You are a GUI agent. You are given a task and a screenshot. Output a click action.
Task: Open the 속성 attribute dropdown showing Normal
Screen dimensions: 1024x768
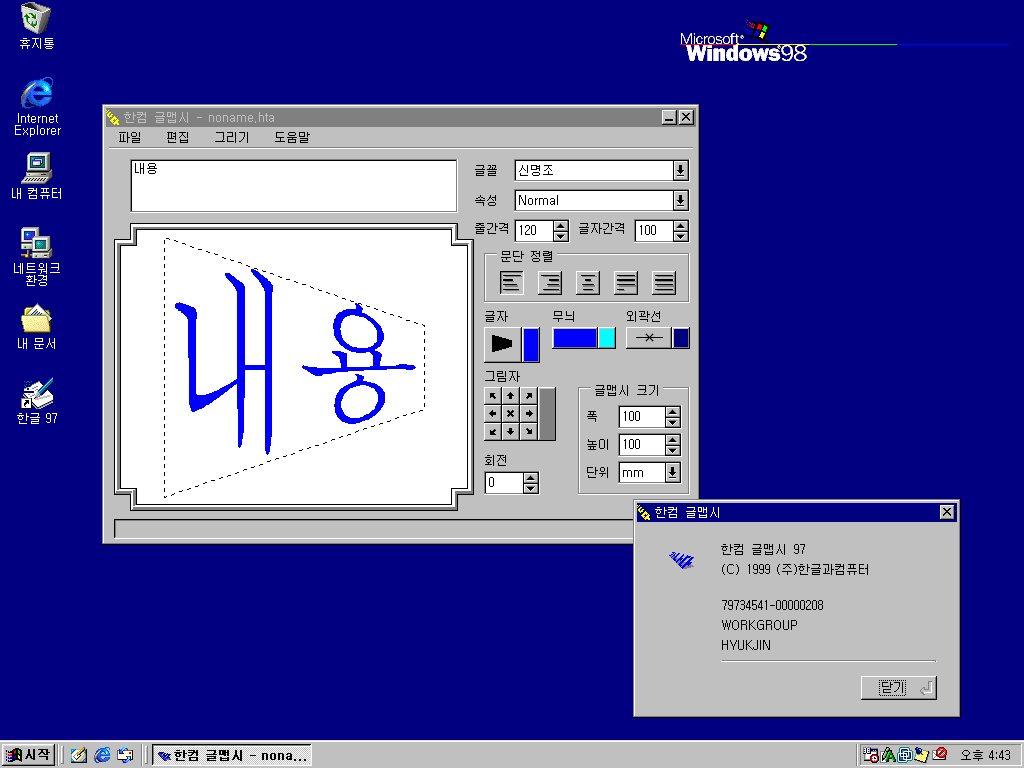point(680,200)
